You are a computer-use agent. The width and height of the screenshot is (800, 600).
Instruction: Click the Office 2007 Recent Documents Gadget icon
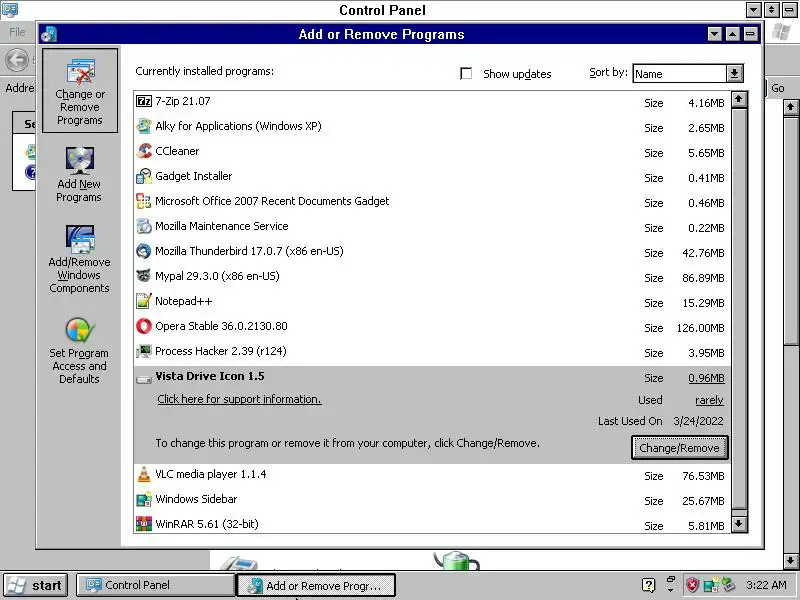pyautogui.click(x=144, y=201)
